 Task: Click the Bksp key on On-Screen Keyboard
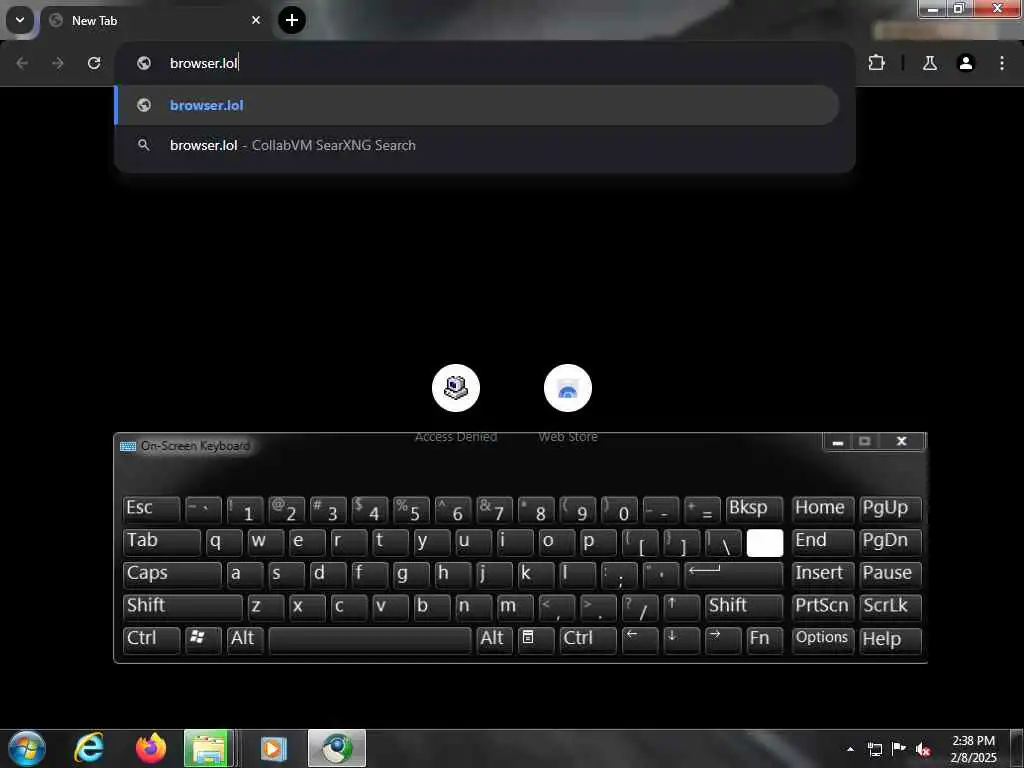(754, 509)
